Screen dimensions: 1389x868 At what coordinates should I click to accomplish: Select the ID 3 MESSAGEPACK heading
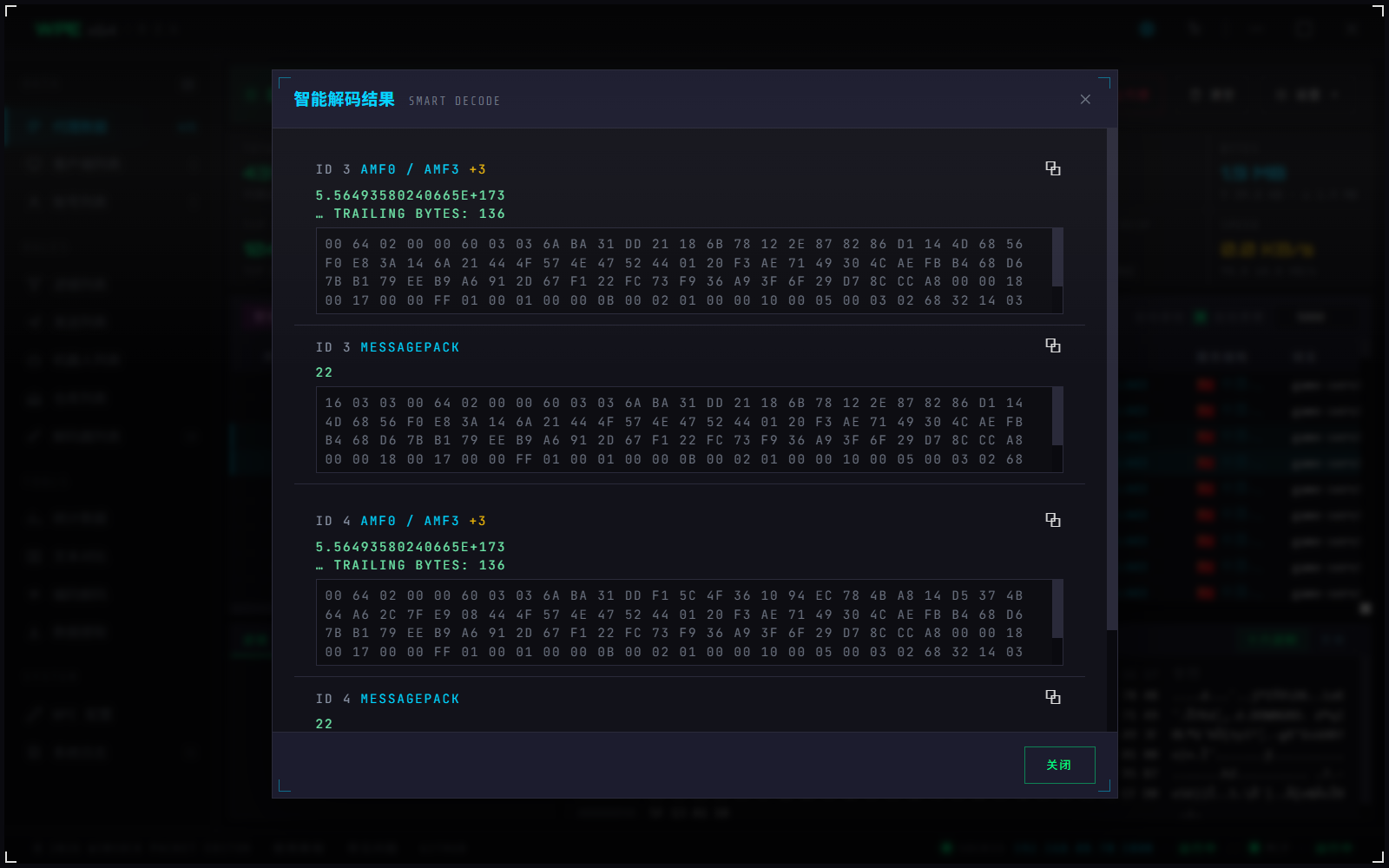click(x=387, y=347)
